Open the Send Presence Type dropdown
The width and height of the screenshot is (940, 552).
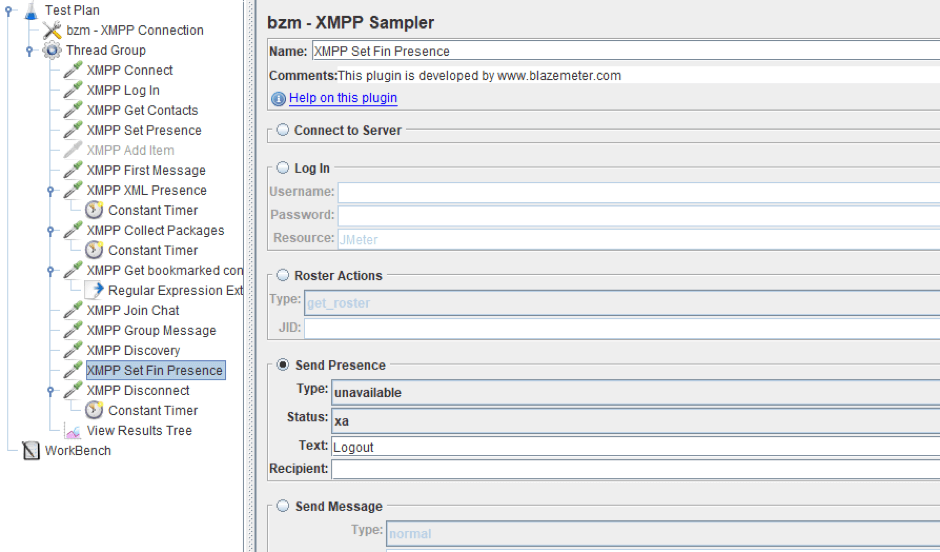[x=635, y=393]
